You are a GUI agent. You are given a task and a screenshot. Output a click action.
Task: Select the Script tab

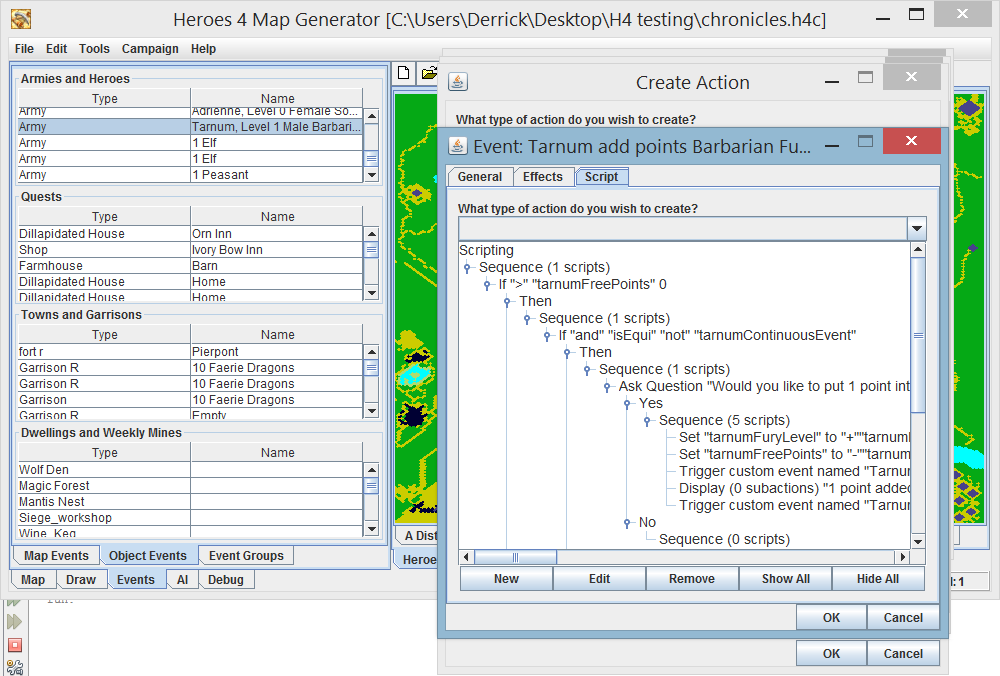(601, 177)
